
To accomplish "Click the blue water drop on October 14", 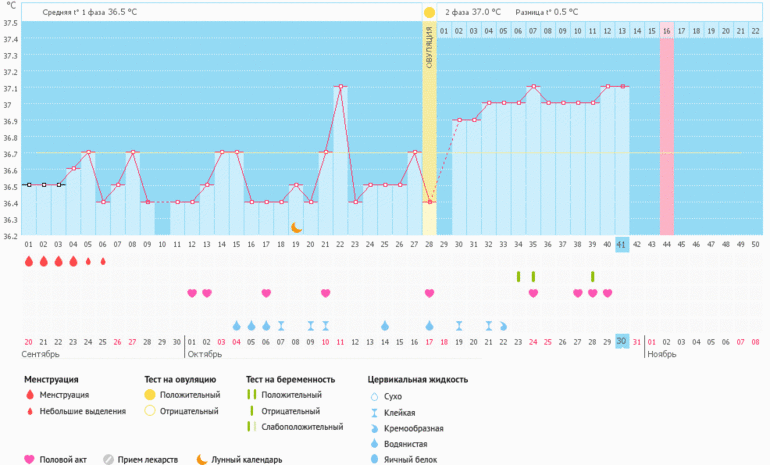I will [385, 325].
